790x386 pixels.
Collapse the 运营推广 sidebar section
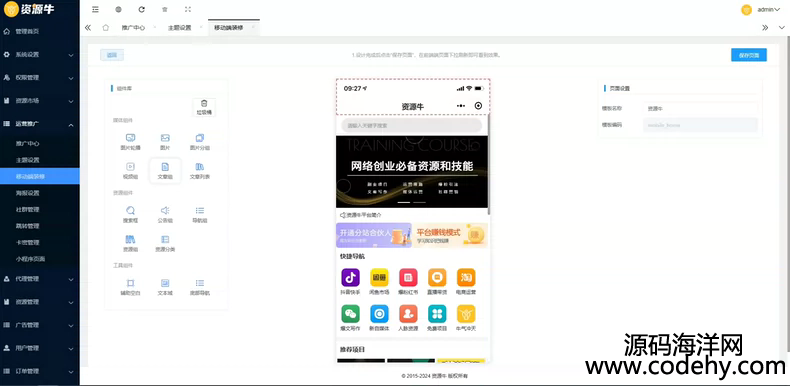tap(40, 124)
